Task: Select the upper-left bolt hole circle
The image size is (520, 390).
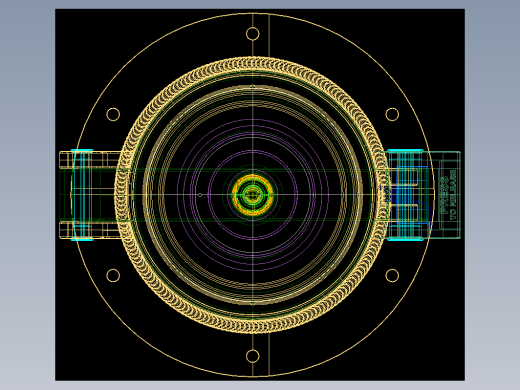Action: point(113,114)
